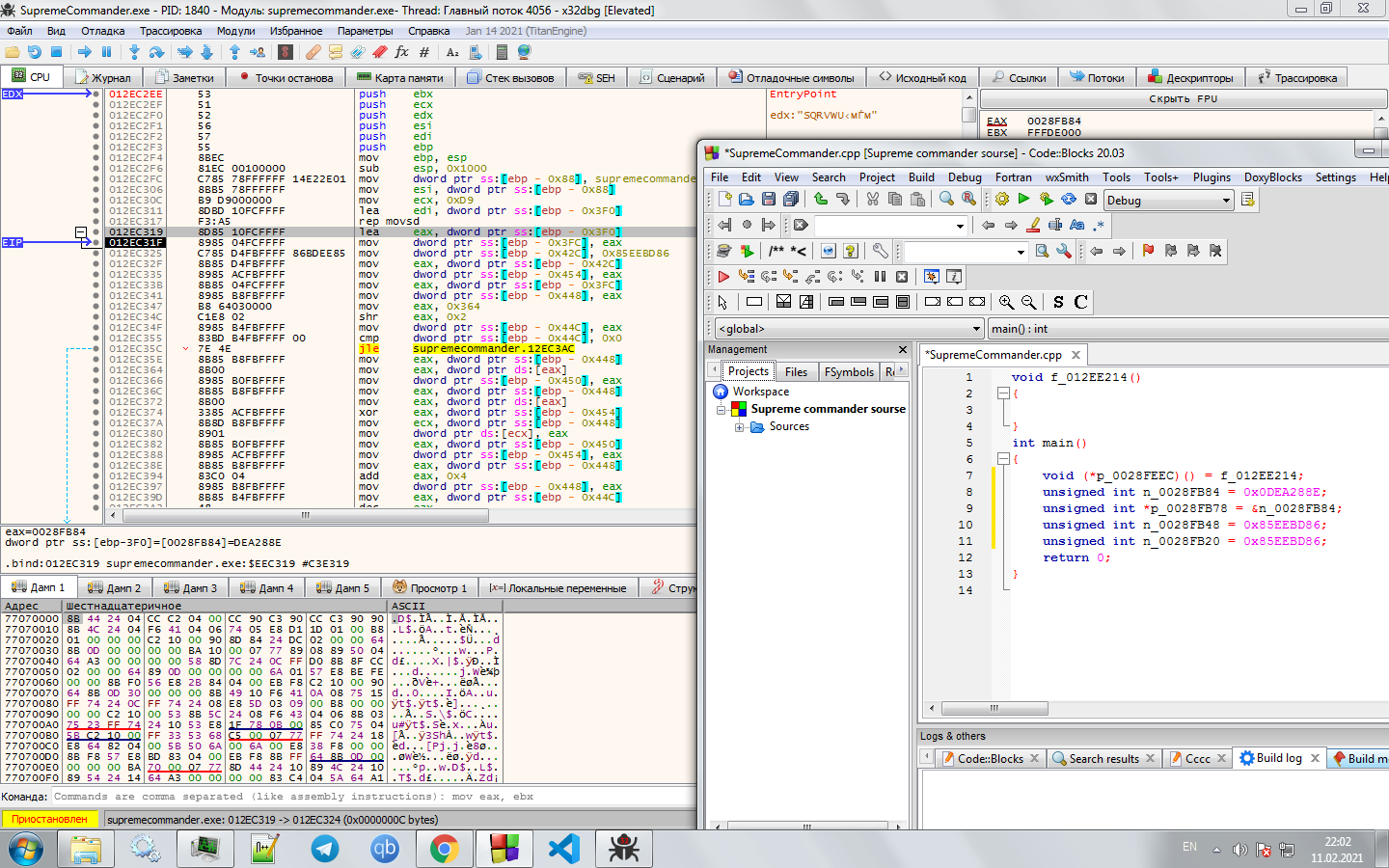Zoom in icon on Code::Blocks toolbar

[1006, 302]
